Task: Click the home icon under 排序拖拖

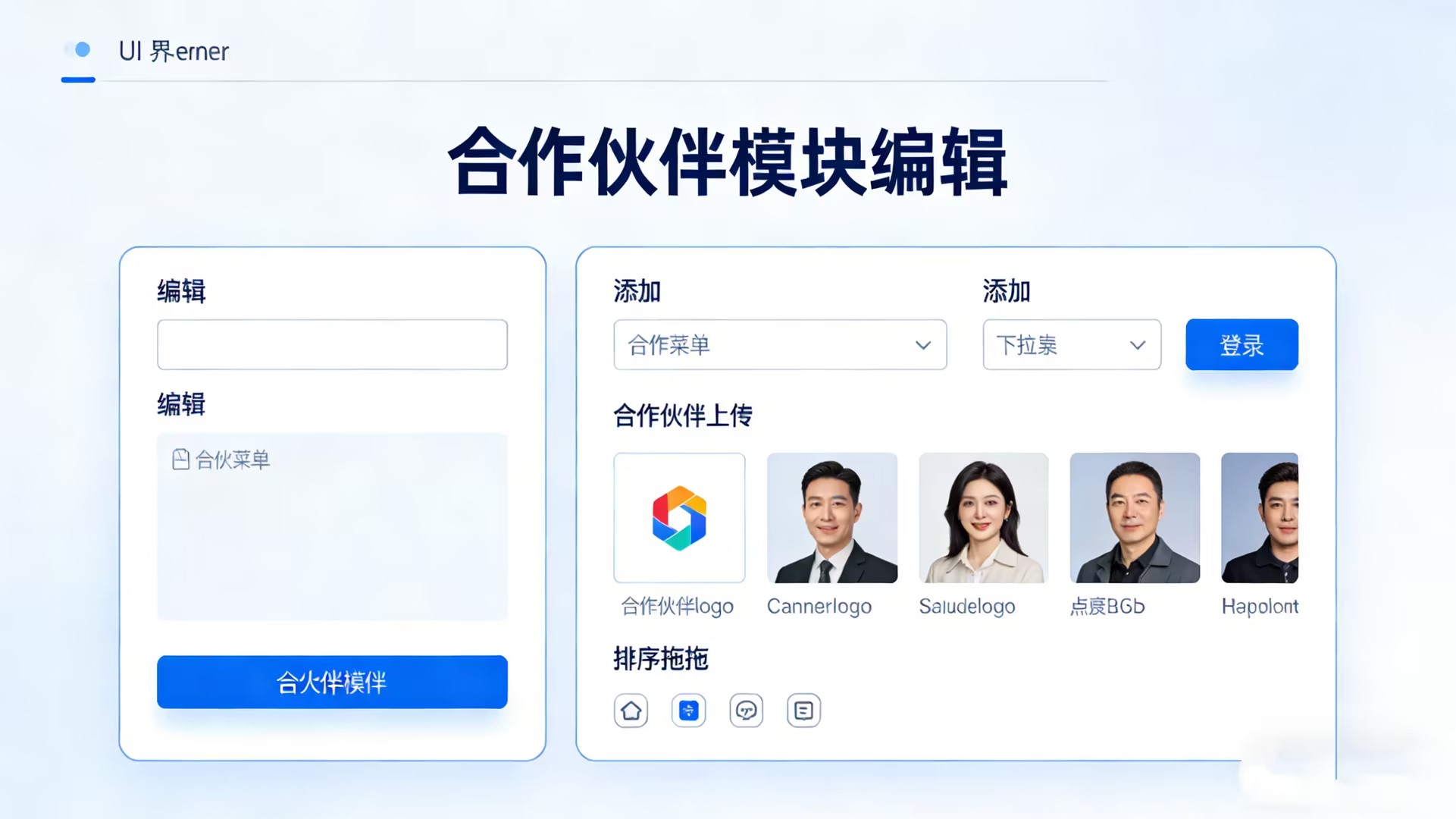Action: click(x=631, y=711)
